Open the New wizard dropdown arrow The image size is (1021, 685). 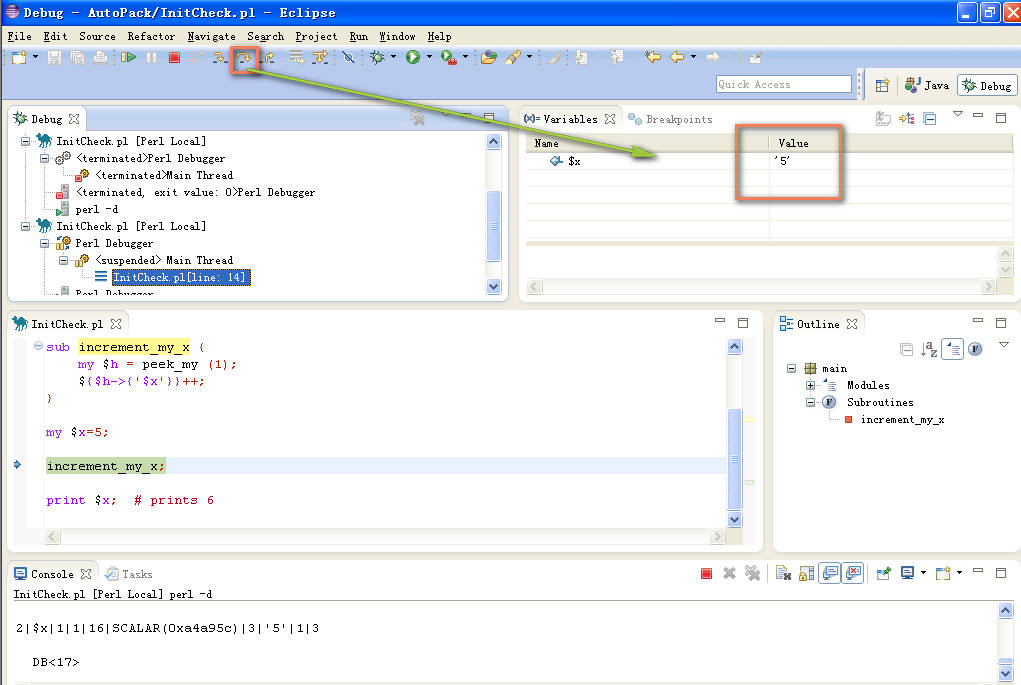pos(35,57)
